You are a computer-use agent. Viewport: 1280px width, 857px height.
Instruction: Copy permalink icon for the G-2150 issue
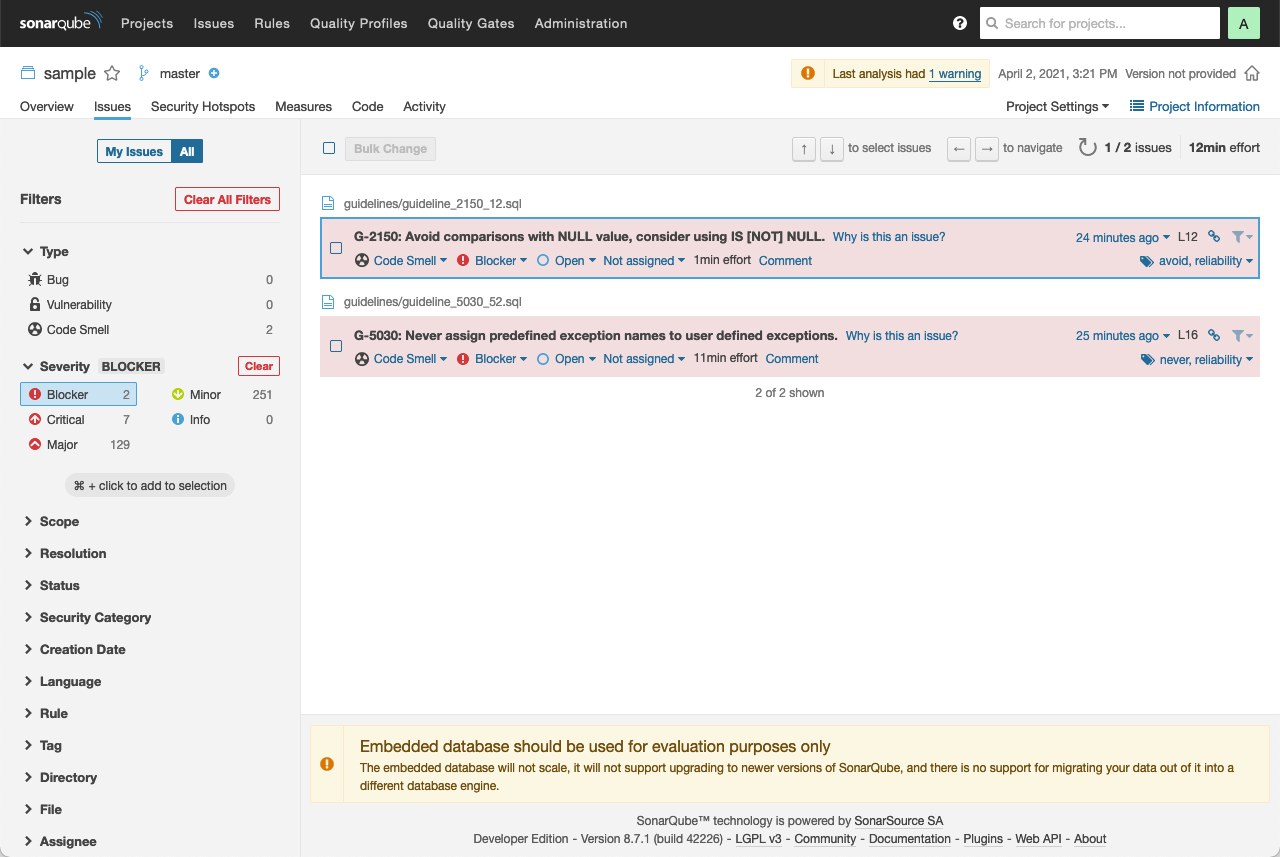[x=1214, y=237]
